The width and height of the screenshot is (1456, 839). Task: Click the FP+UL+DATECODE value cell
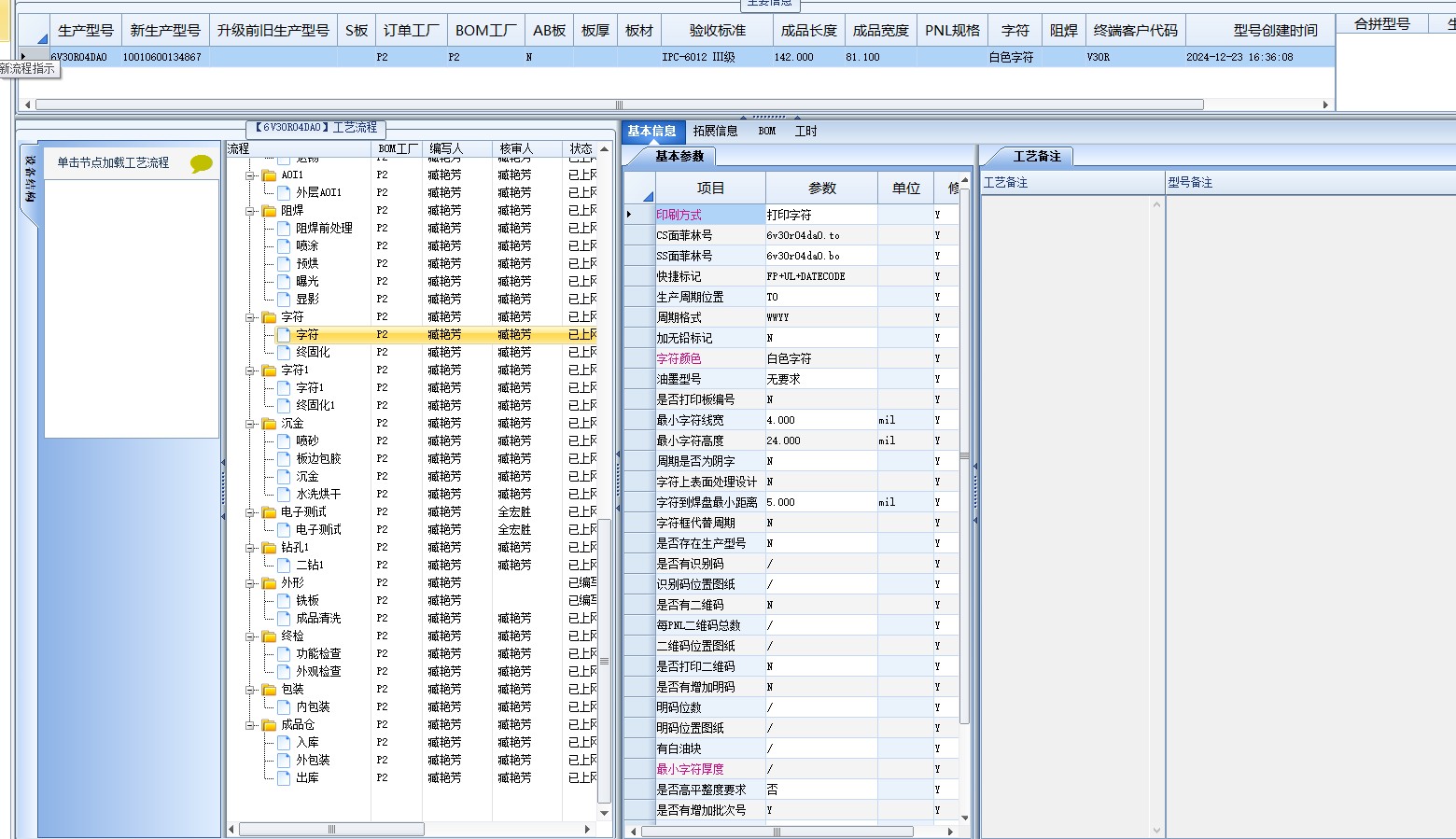click(x=821, y=277)
